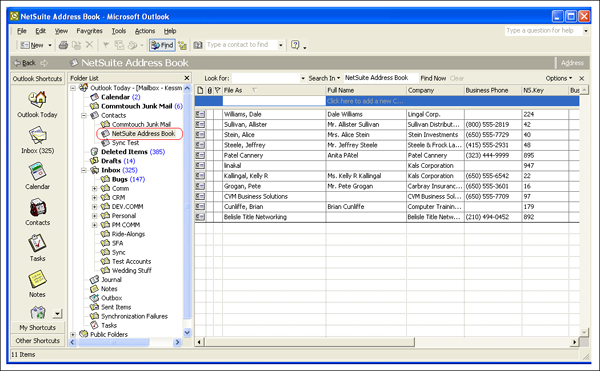The height and width of the screenshot is (371, 600).
Task: Open the Outlook Today shortcut icon
Action: click(38, 100)
